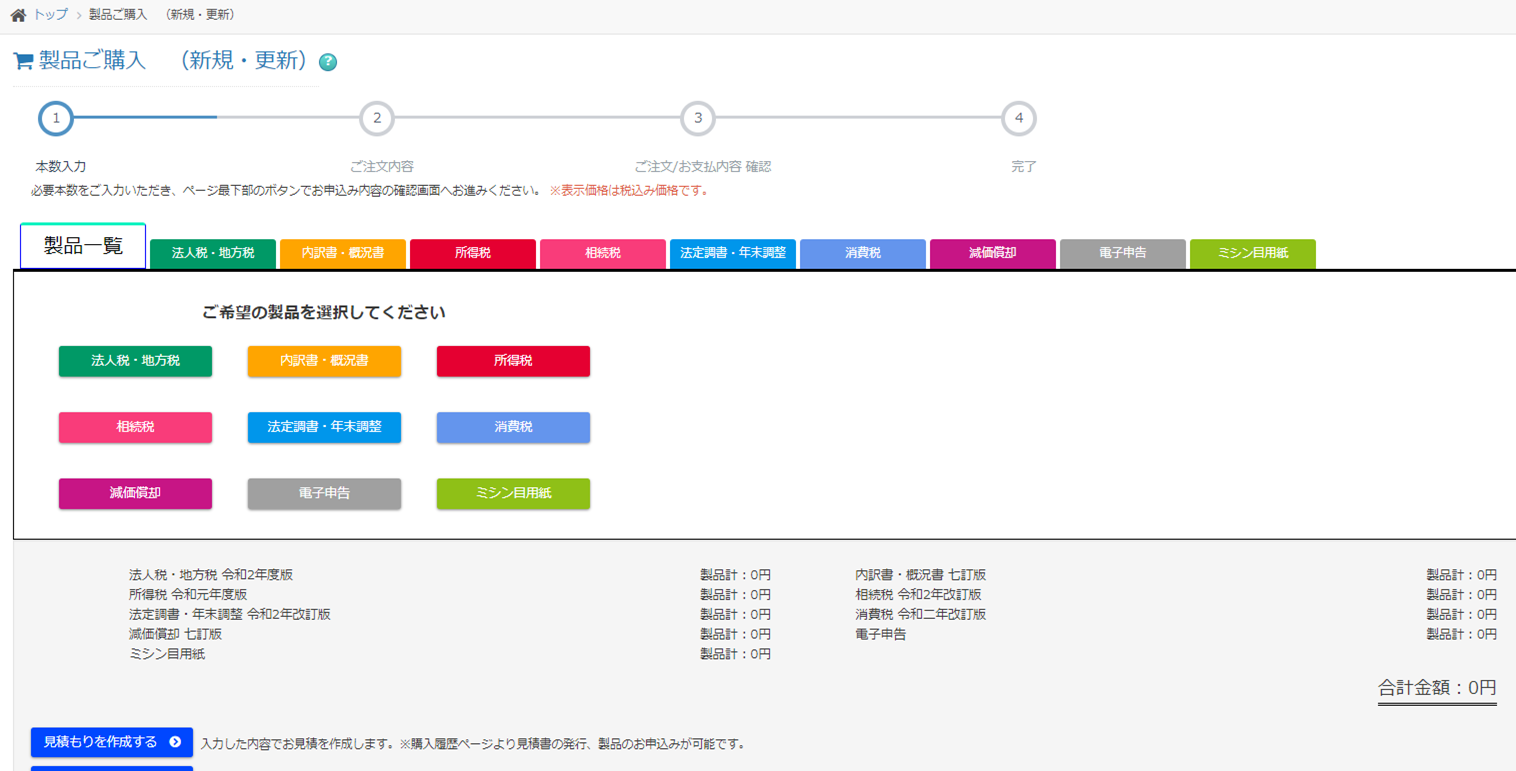Open the help question mark icon
This screenshot has width=1516, height=771.
[326, 62]
